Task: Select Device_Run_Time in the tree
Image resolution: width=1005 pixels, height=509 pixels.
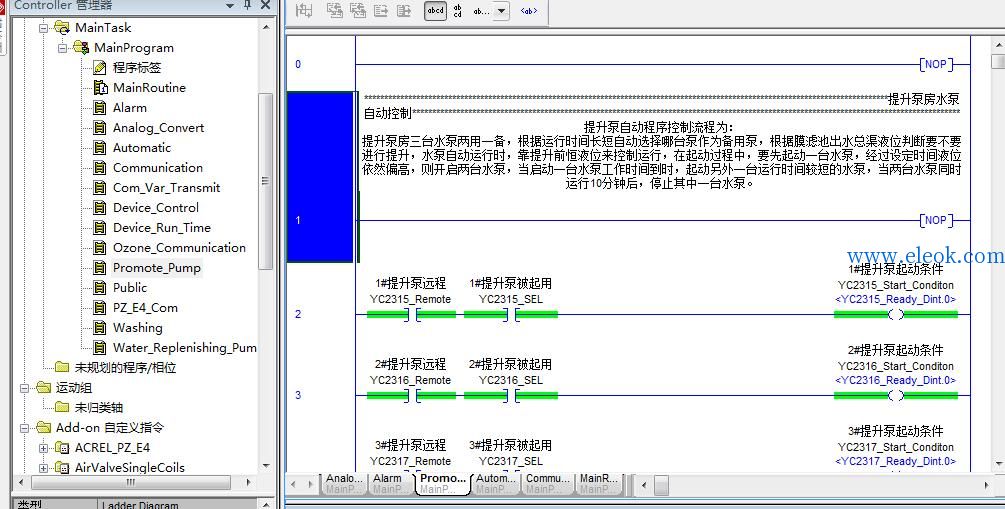Action: tap(162, 228)
